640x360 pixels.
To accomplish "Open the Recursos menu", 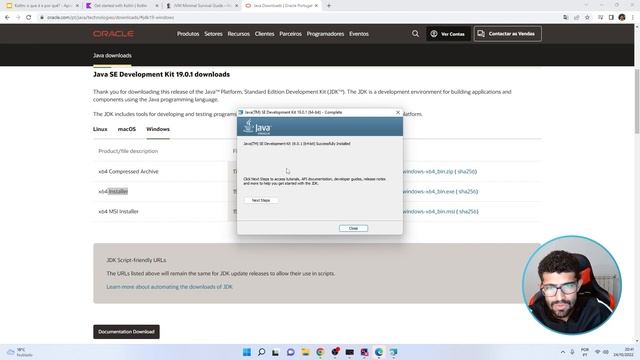I will click(x=238, y=34).
